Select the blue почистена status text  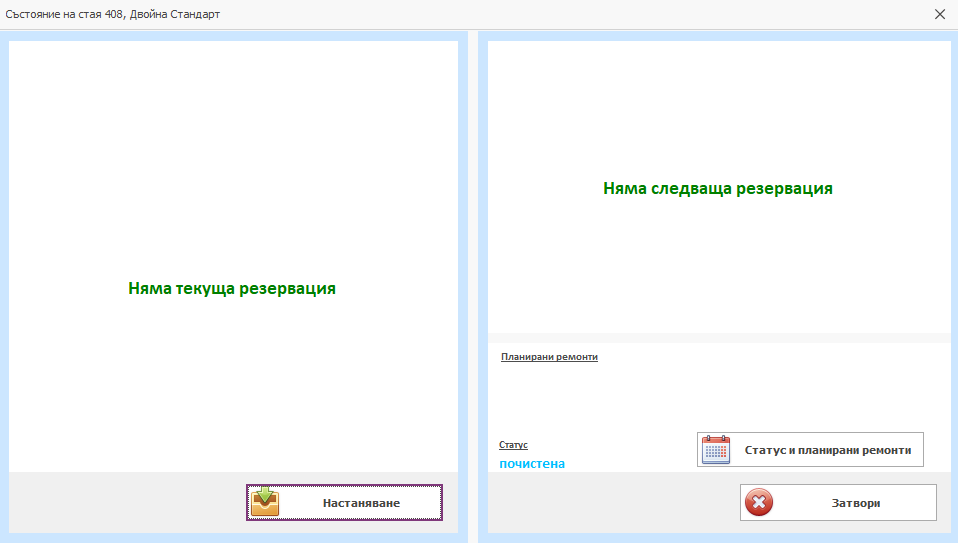(x=532, y=464)
